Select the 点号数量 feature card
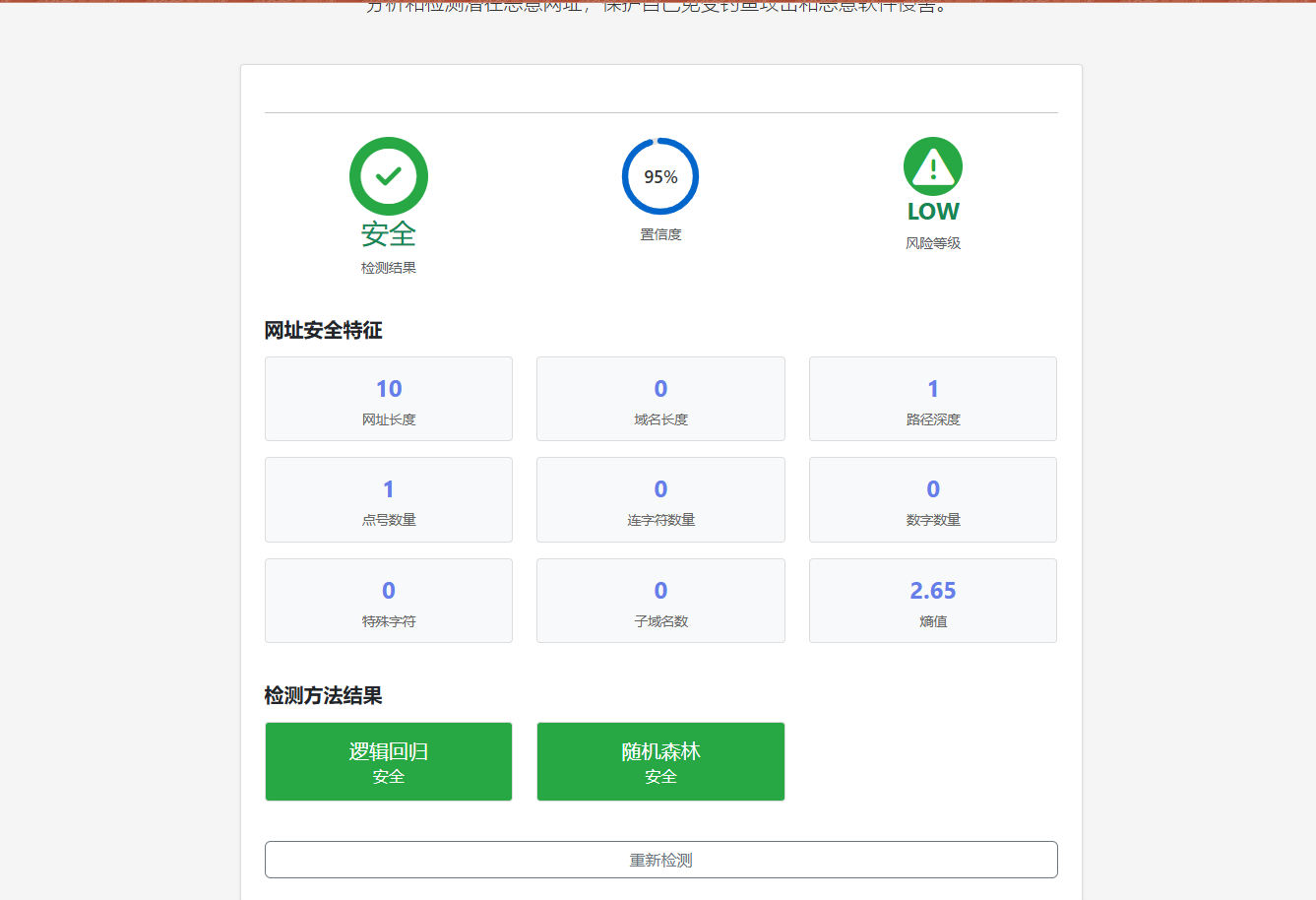The width and height of the screenshot is (1316, 900). (x=389, y=499)
